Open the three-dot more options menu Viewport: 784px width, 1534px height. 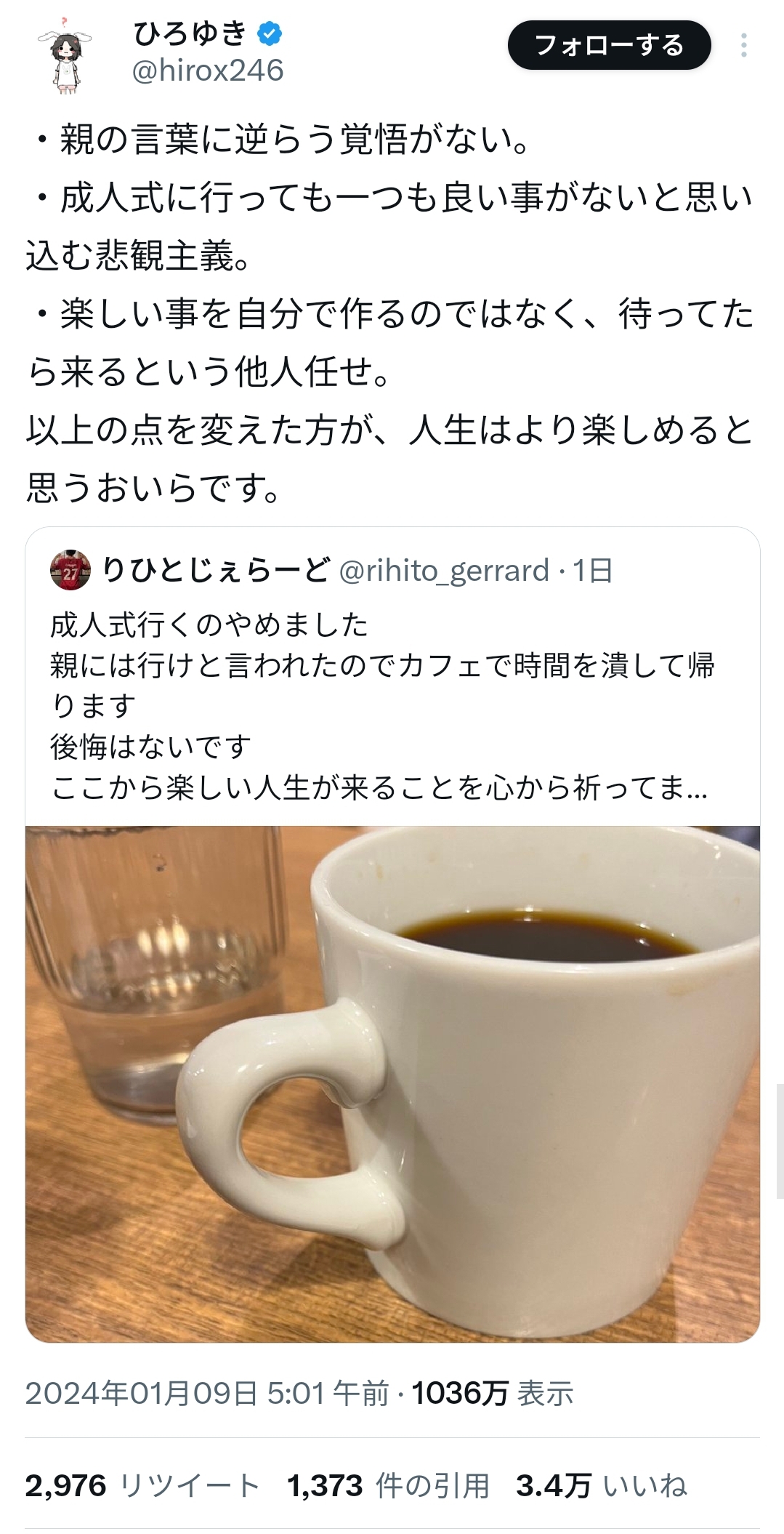coord(743,45)
